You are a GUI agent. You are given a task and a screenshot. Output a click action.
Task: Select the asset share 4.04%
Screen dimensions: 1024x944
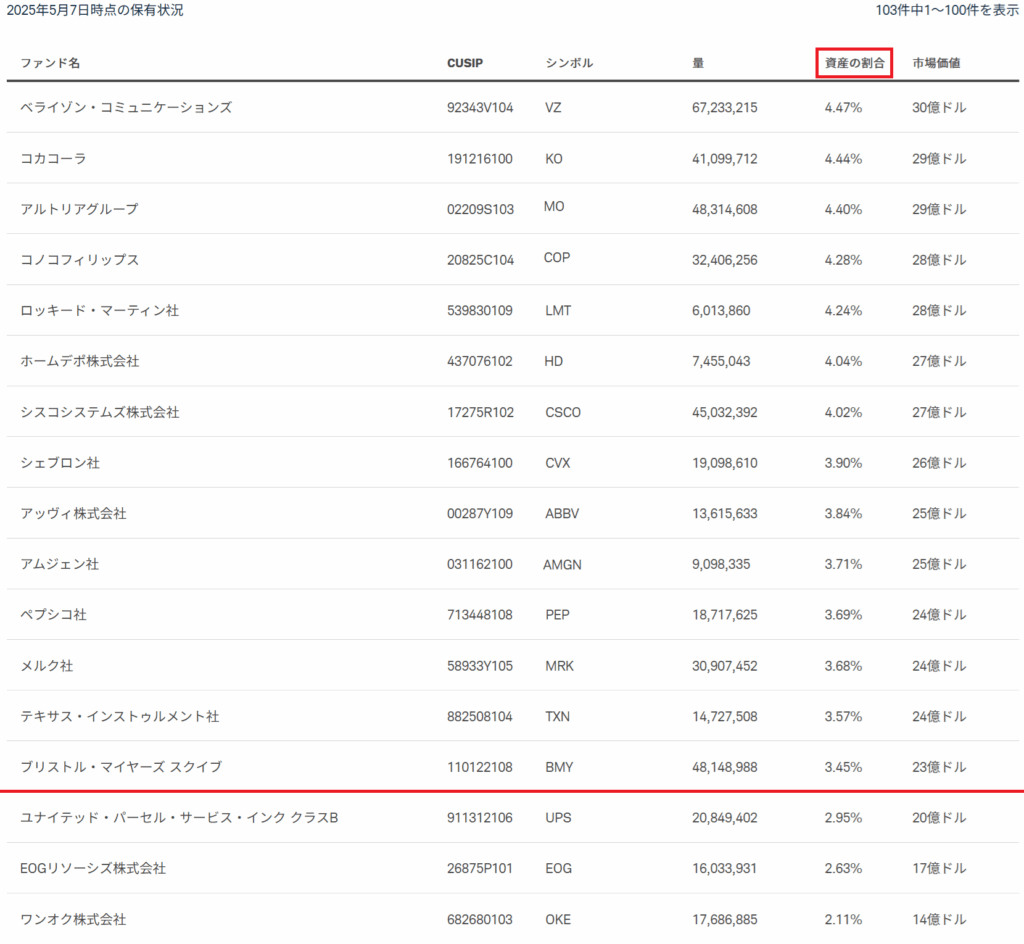coord(843,361)
